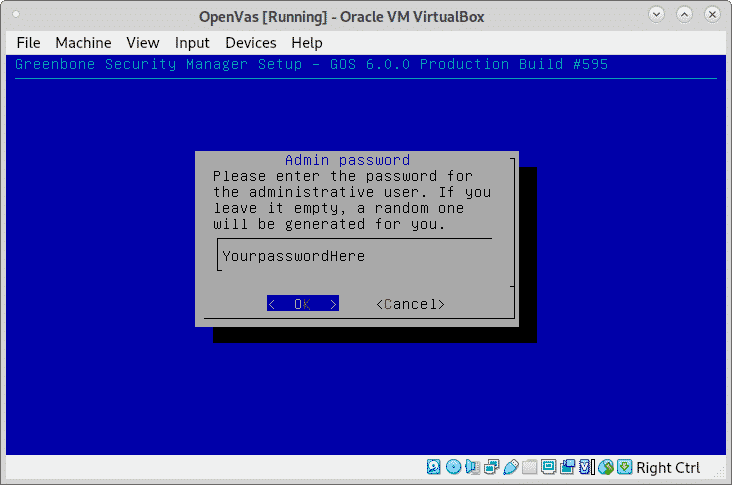Click the network adapters status icon
Screen dimensions: 732x485
492,467
